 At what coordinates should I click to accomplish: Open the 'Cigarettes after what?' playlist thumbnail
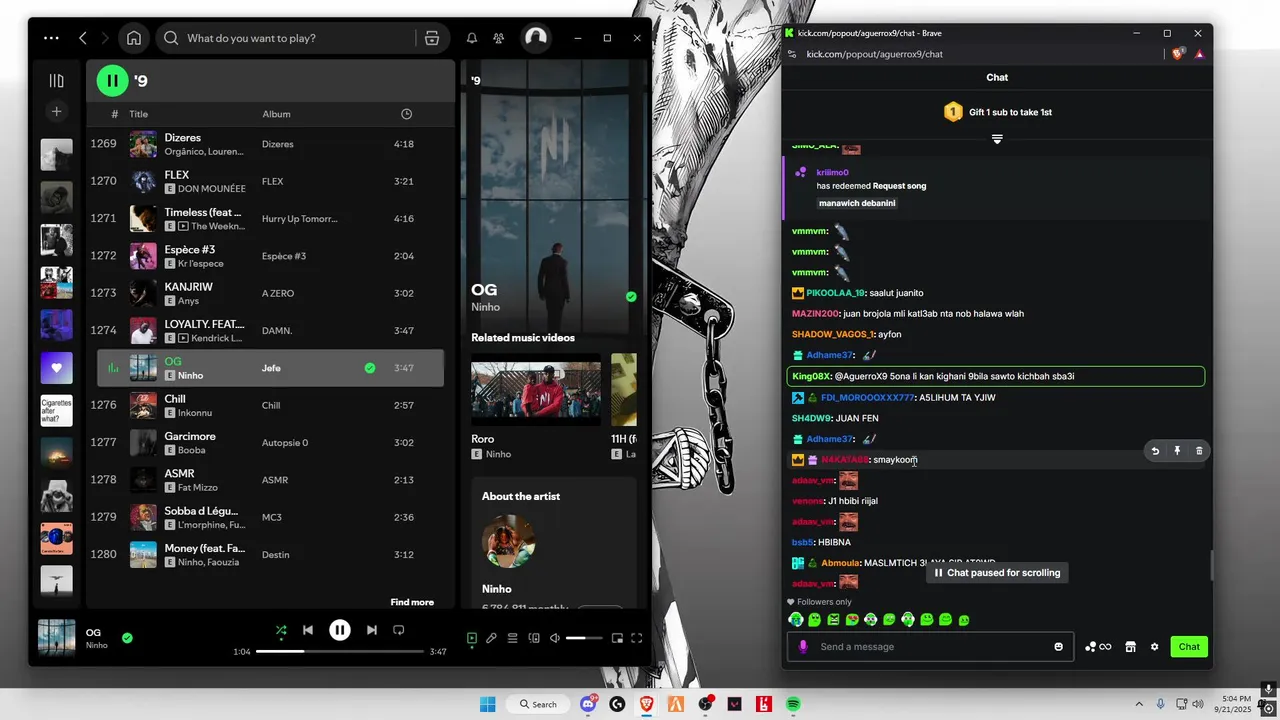coord(57,411)
